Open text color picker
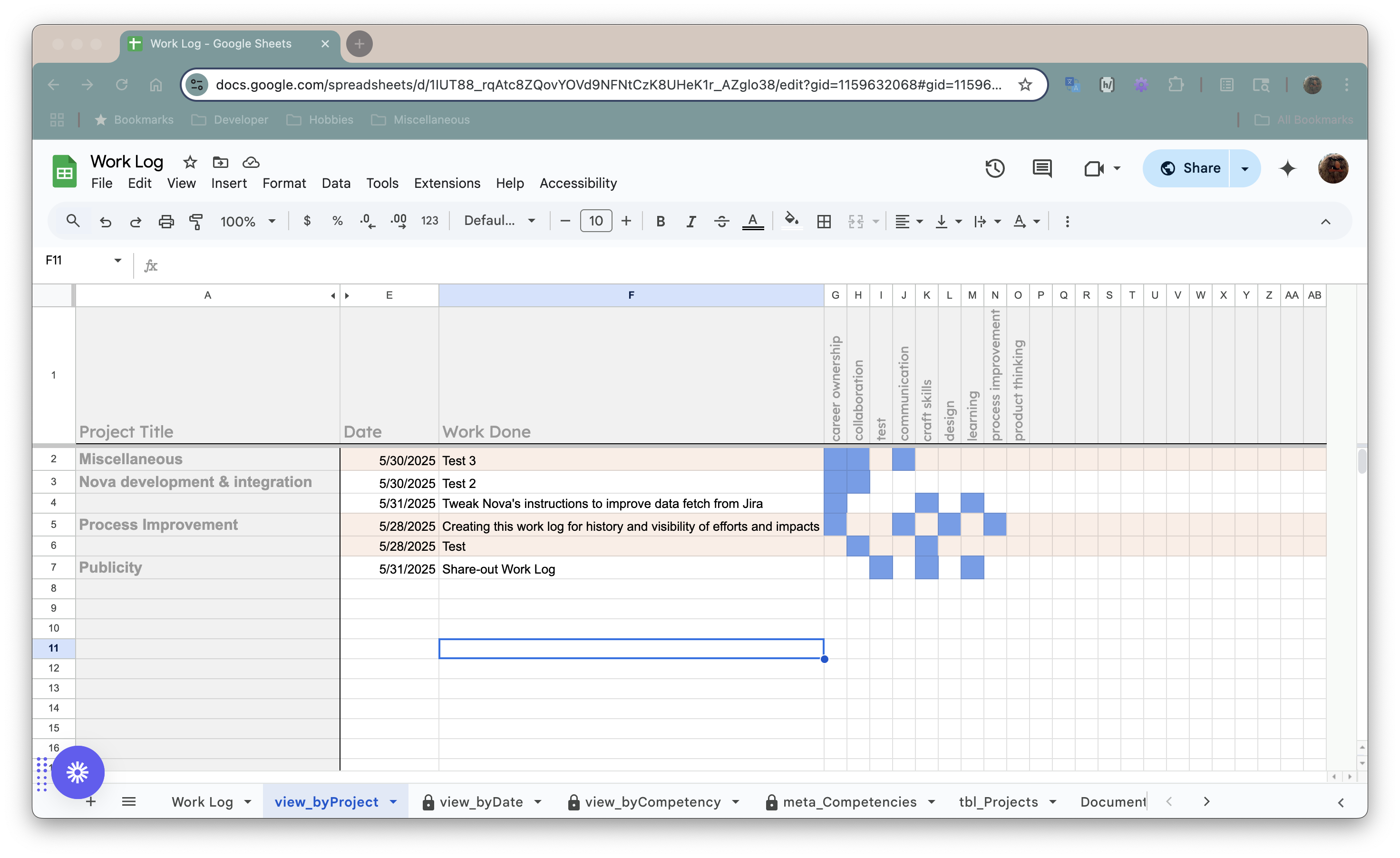The image size is (1400, 858). (753, 221)
